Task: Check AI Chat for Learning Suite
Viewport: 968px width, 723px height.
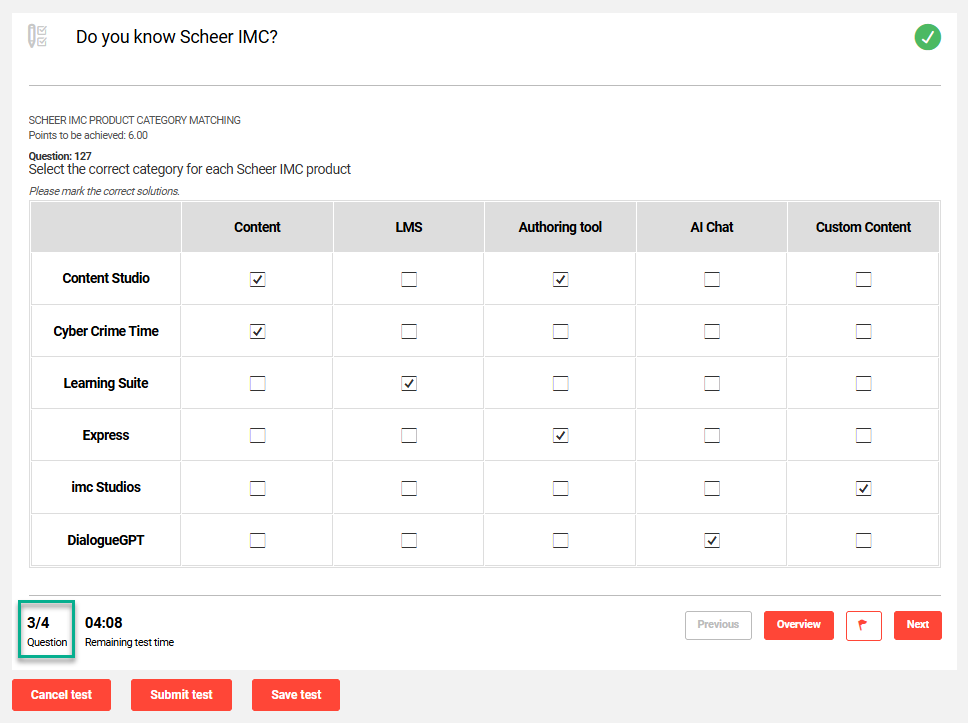Action: click(712, 383)
